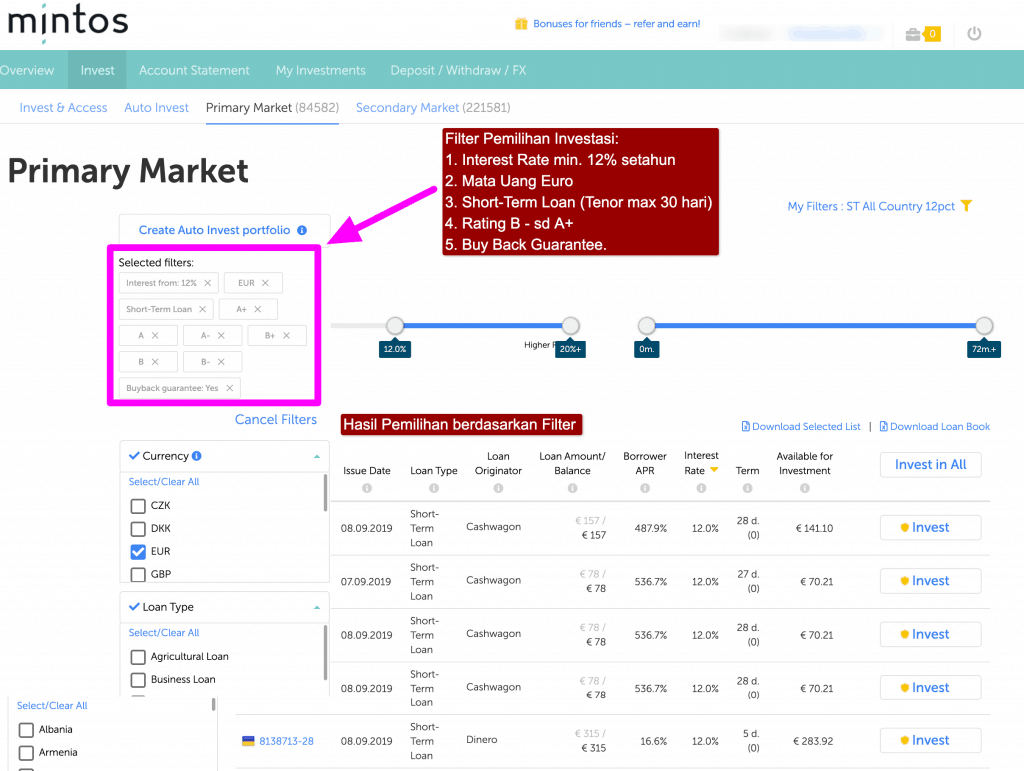Open the Account Statement menu
Viewport: 1024px width, 771px height.
[194, 70]
